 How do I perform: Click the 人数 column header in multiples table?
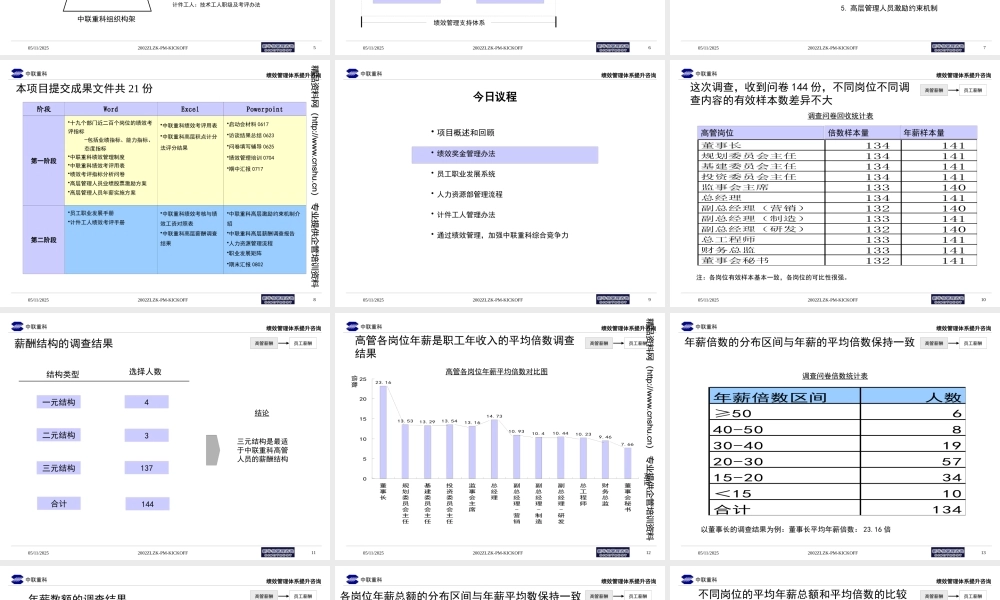913,397
